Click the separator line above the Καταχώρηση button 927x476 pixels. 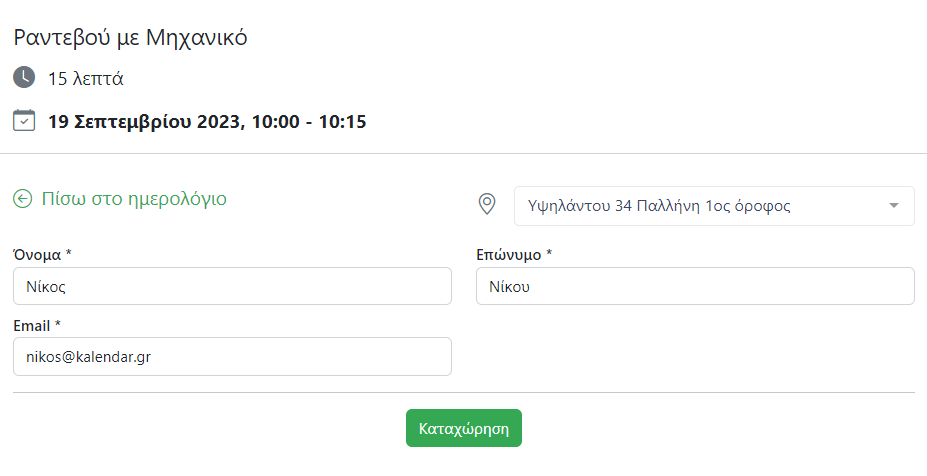point(463,393)
